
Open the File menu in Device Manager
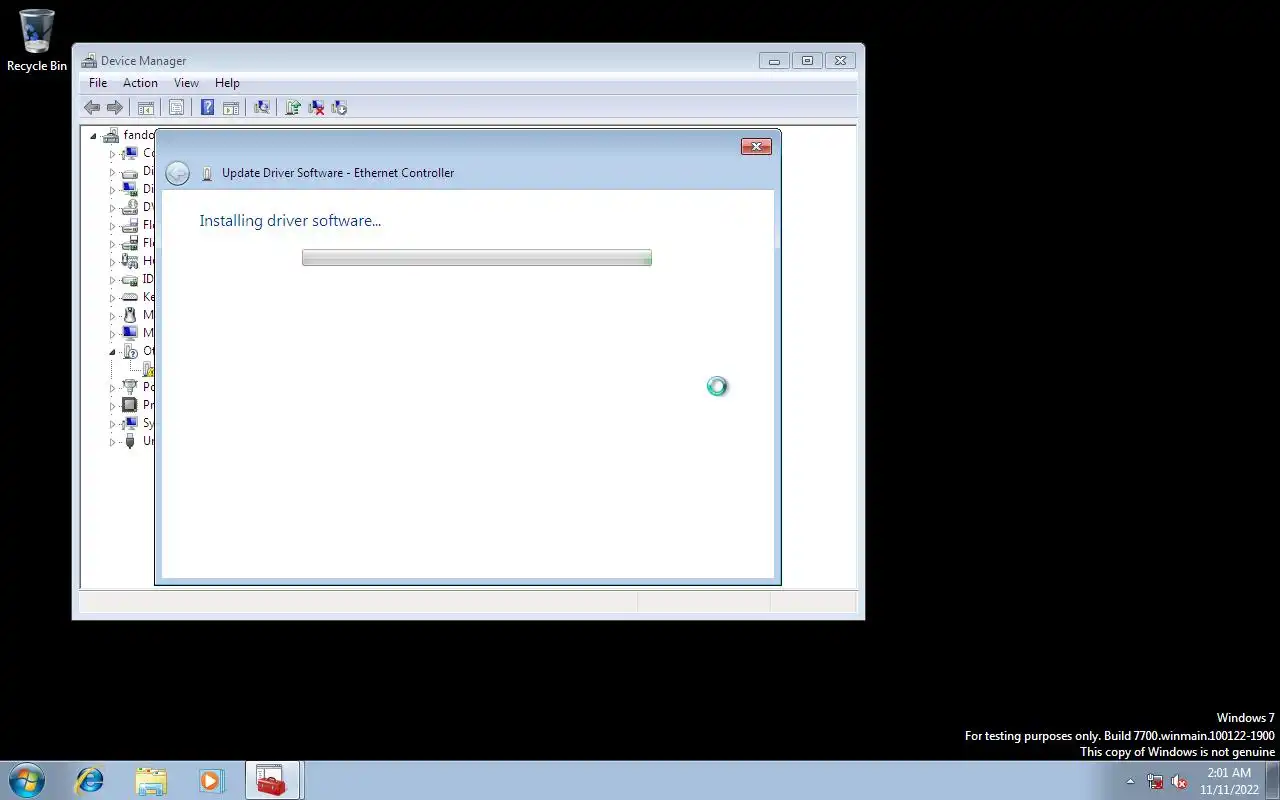[x=98, y=83]
